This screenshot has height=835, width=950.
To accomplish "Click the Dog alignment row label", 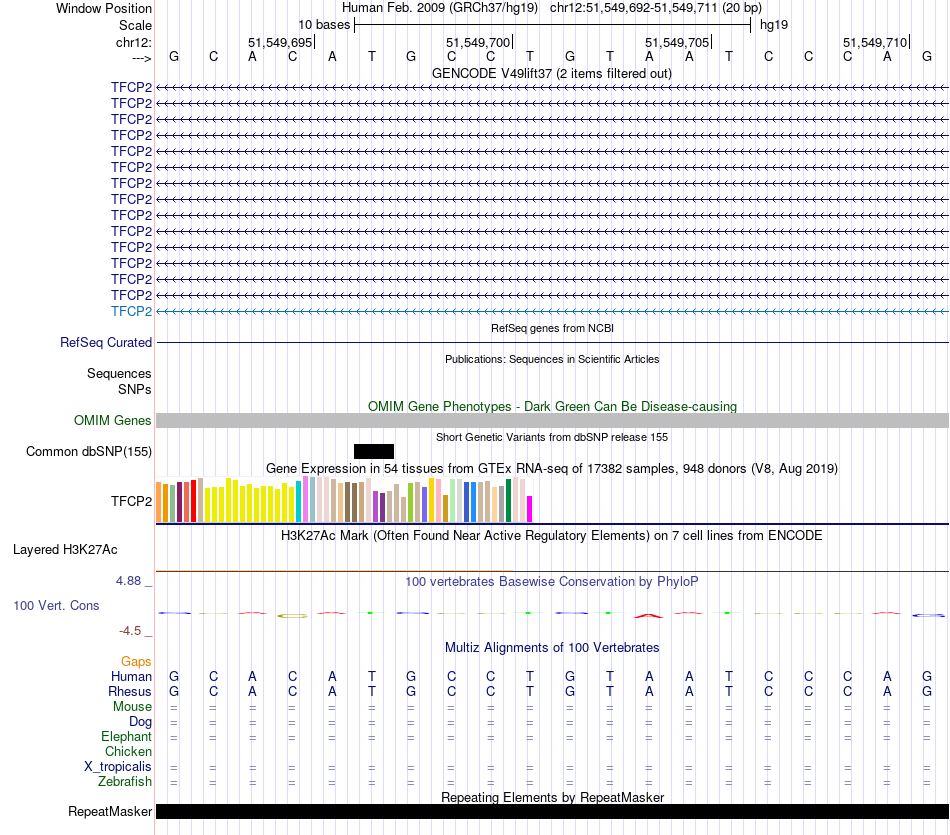I will 140,722.
